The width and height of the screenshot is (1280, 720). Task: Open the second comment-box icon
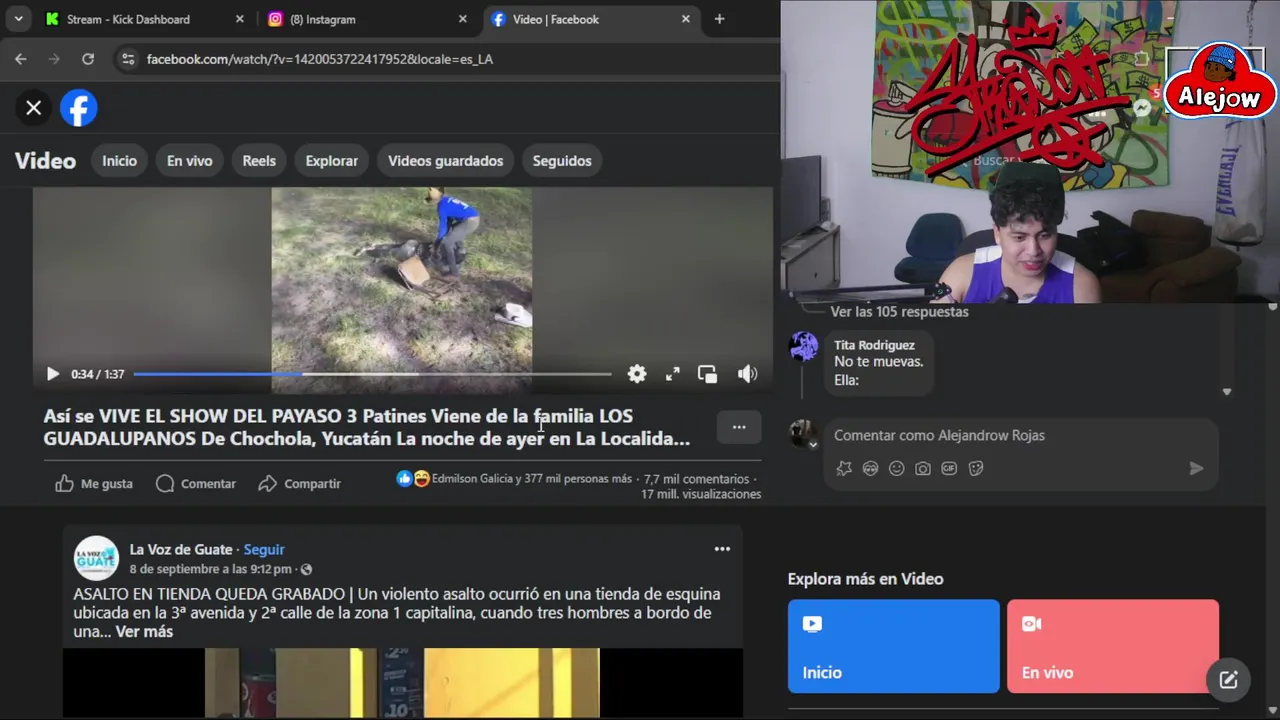(870, 468)
